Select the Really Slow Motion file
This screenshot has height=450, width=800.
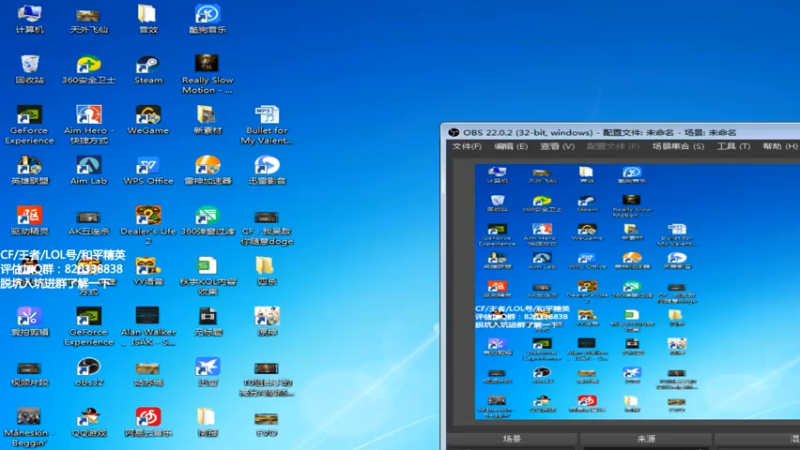(207, 74)
